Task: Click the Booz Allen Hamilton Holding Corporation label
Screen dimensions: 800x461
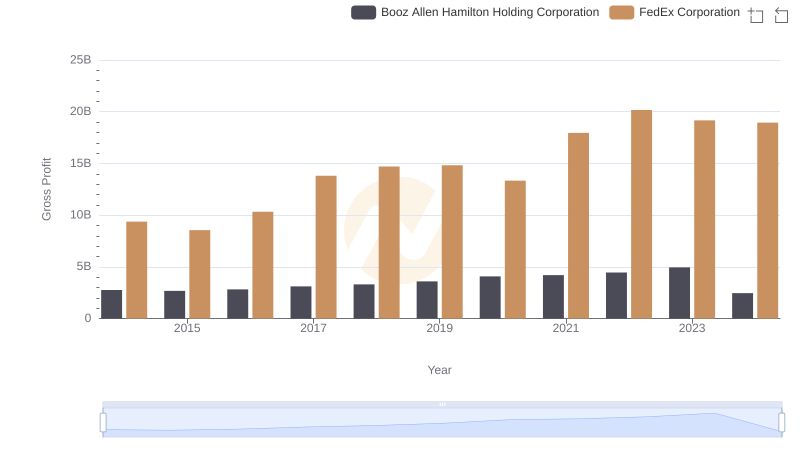Action: coord(490,12)
